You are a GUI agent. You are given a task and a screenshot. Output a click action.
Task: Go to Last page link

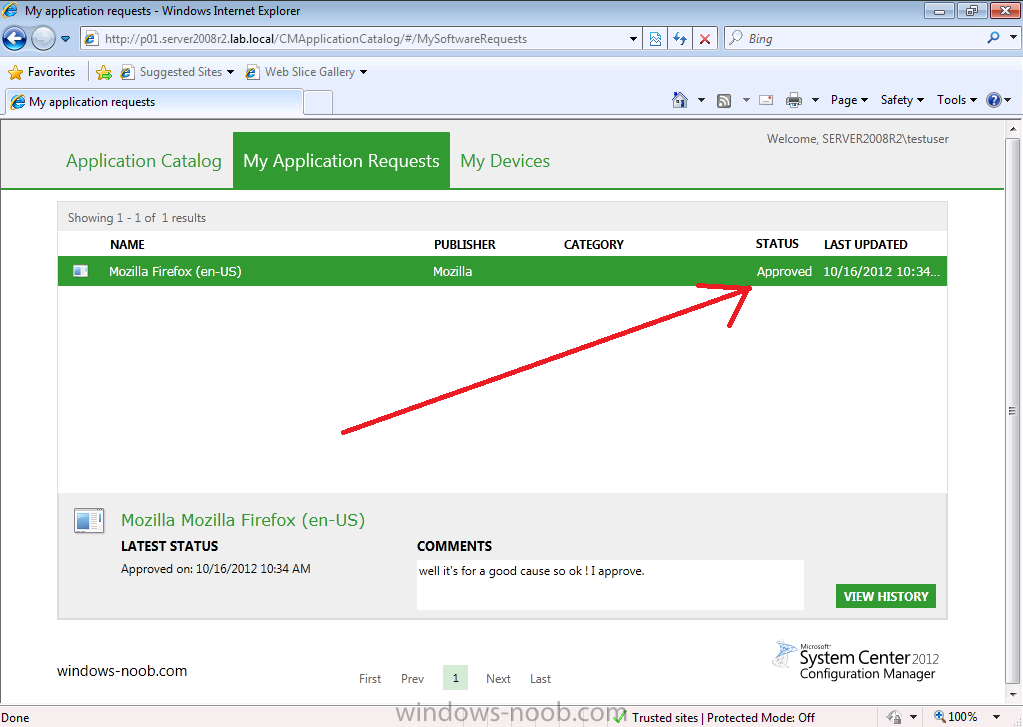[540, 679]
